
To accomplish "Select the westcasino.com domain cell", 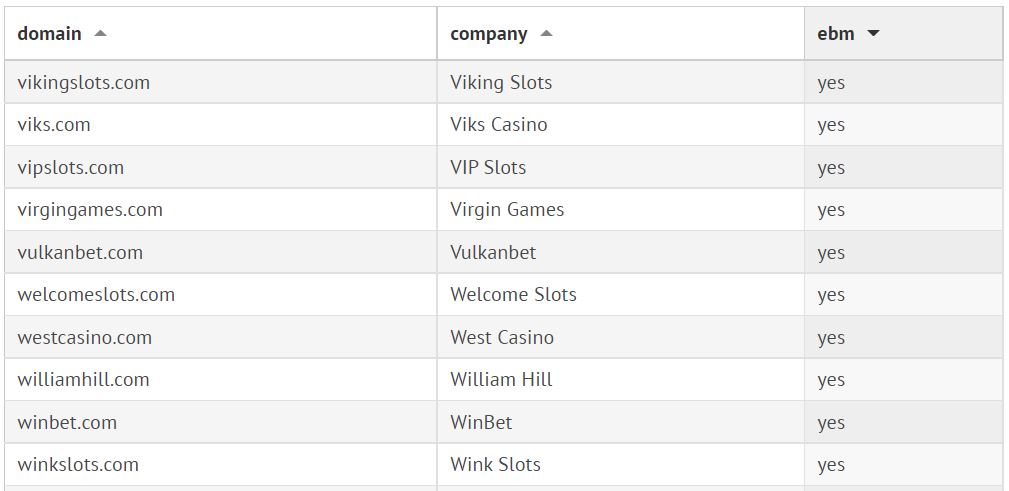I will tap(85, 338).
